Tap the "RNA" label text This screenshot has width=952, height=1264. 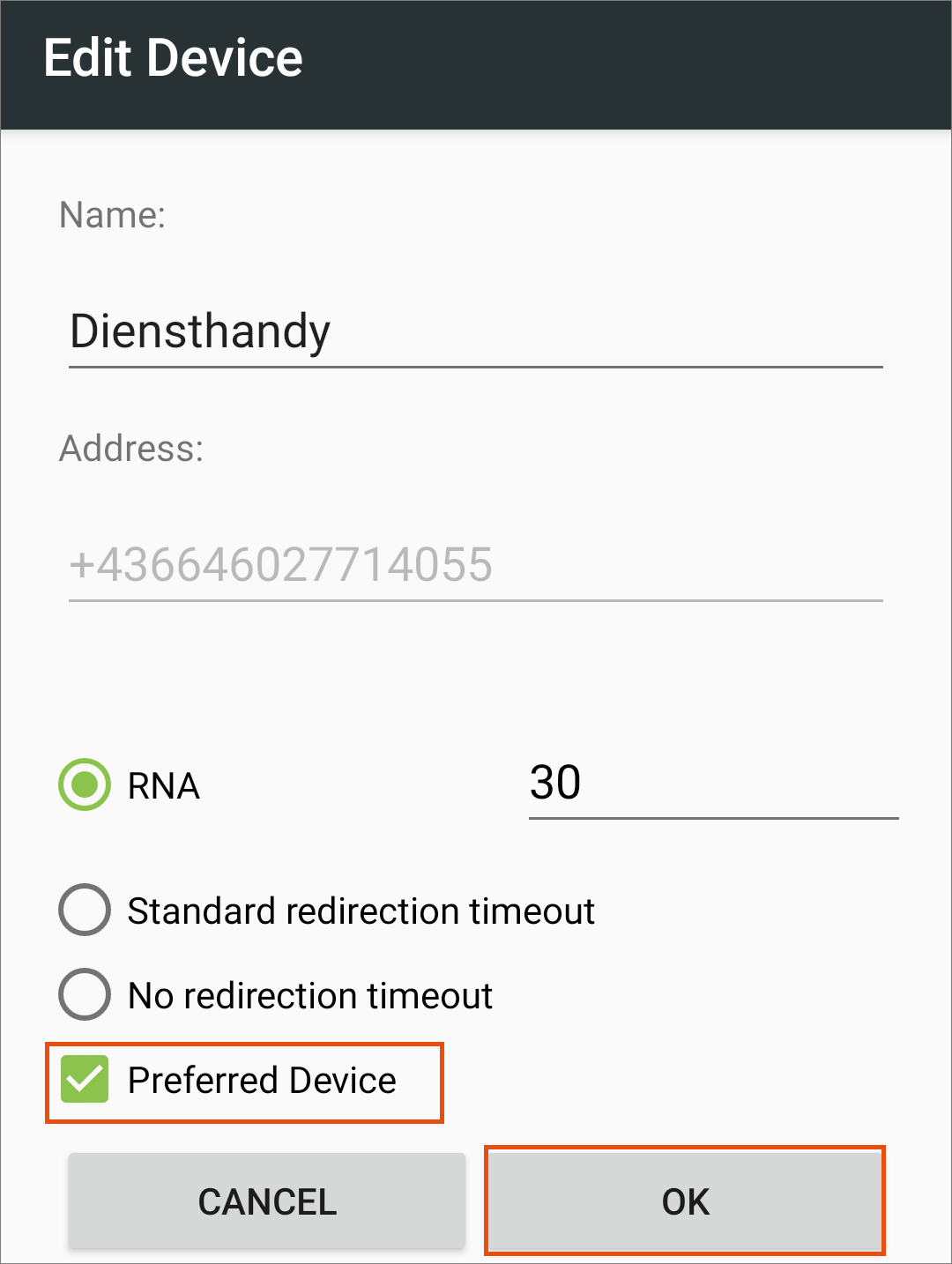click(x=164, y=786)
